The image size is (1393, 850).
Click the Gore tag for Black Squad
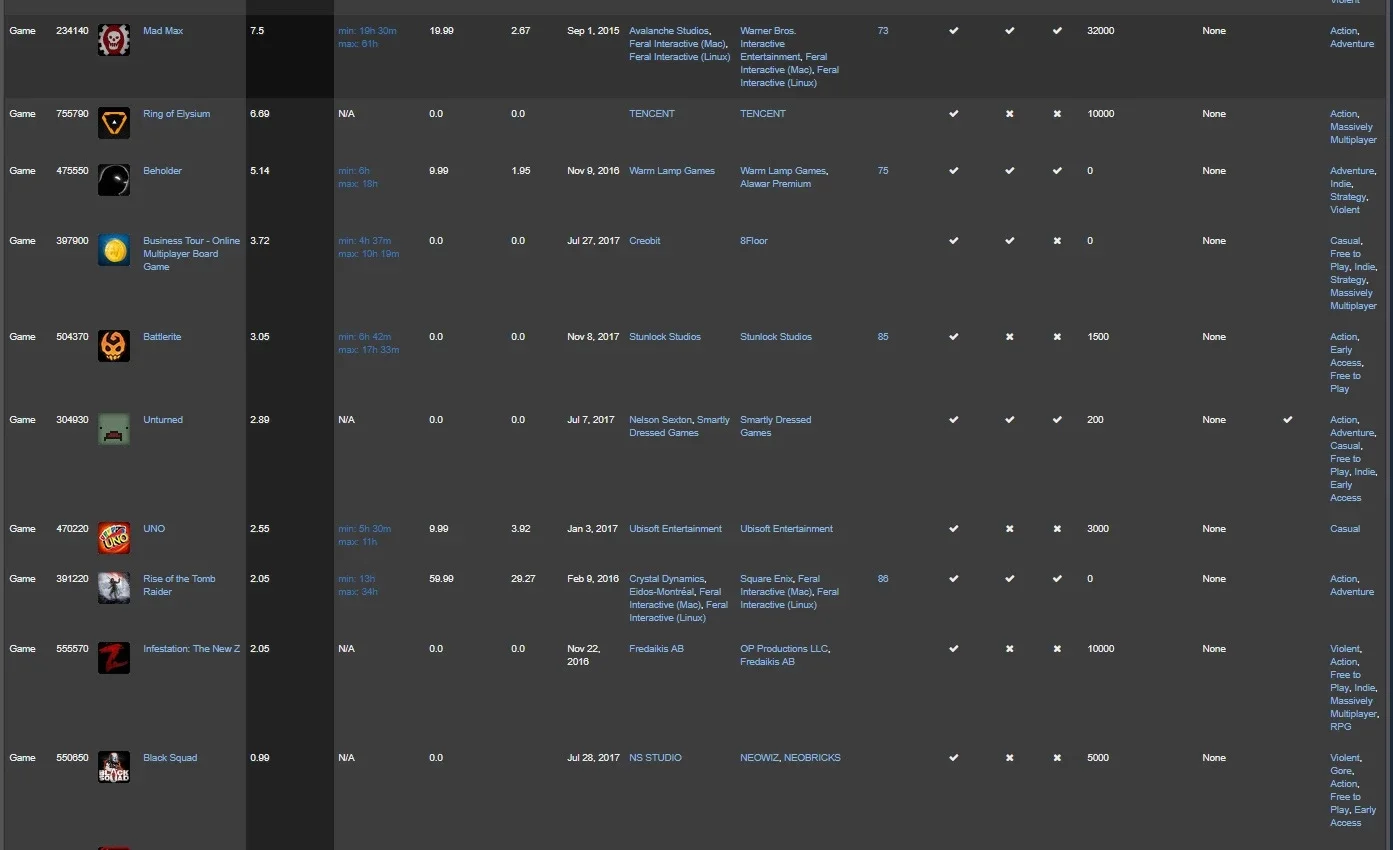(x=1340, y=771)
